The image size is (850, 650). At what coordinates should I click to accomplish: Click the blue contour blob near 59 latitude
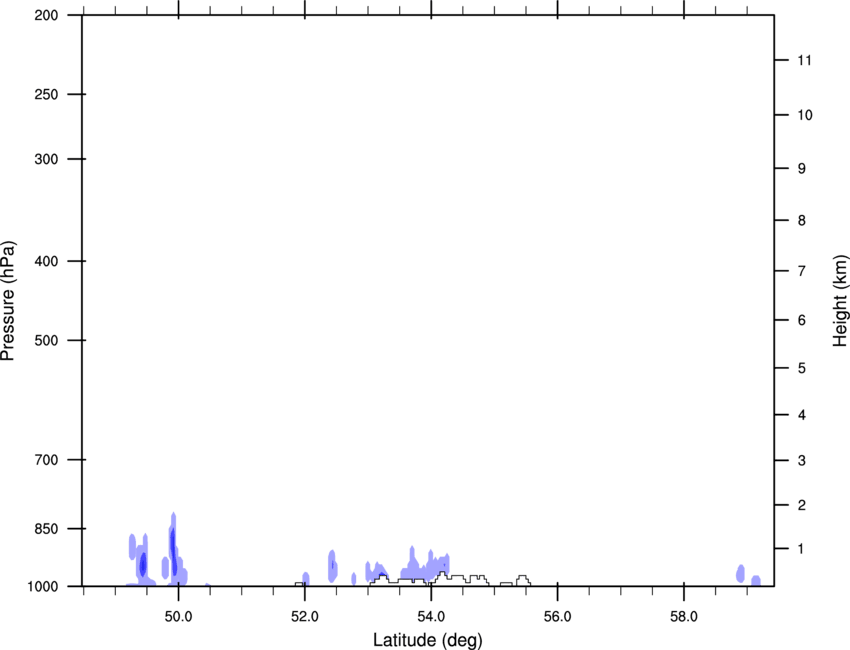click(740, 573)
